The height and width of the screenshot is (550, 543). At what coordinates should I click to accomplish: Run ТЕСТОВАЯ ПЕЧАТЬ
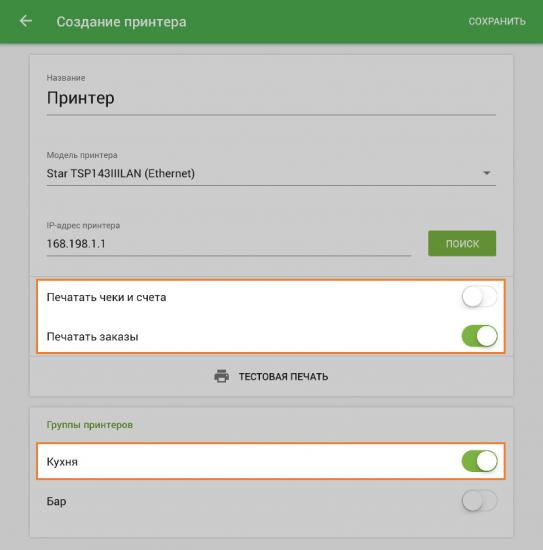coord(271,376)
